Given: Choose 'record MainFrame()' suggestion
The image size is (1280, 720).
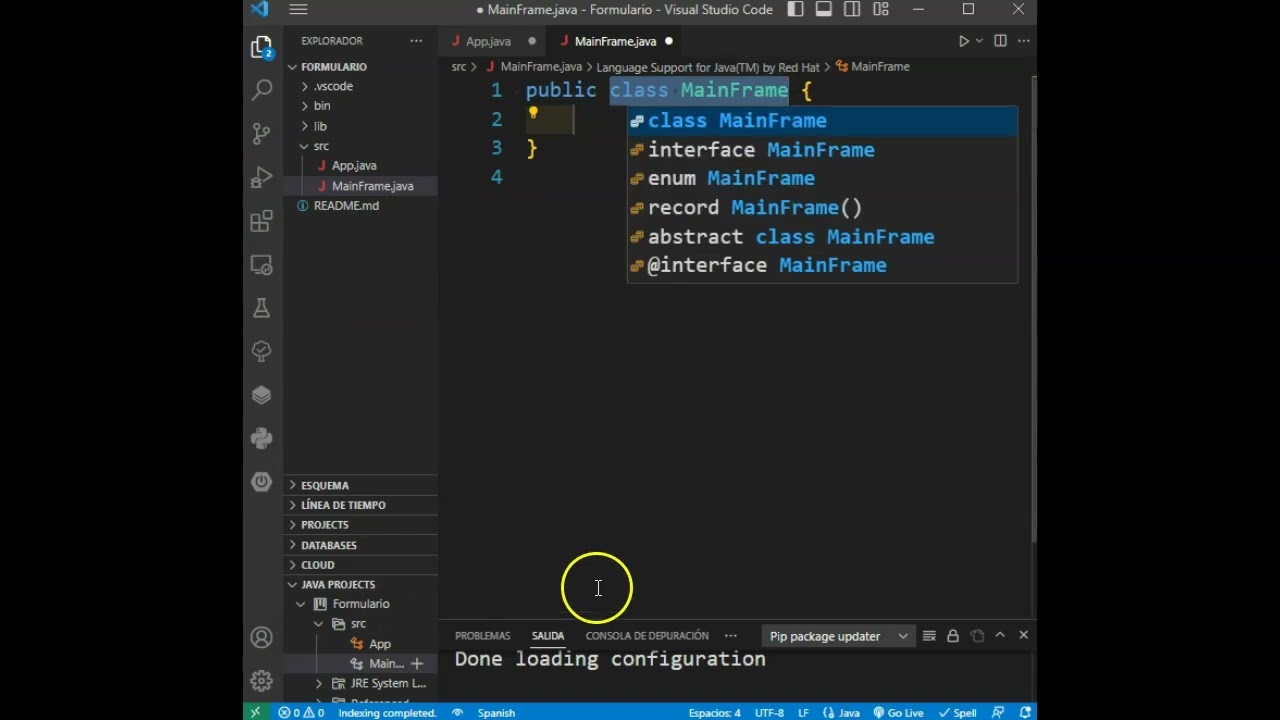Looking at the screenshot, I should click(x=822, y=207).
